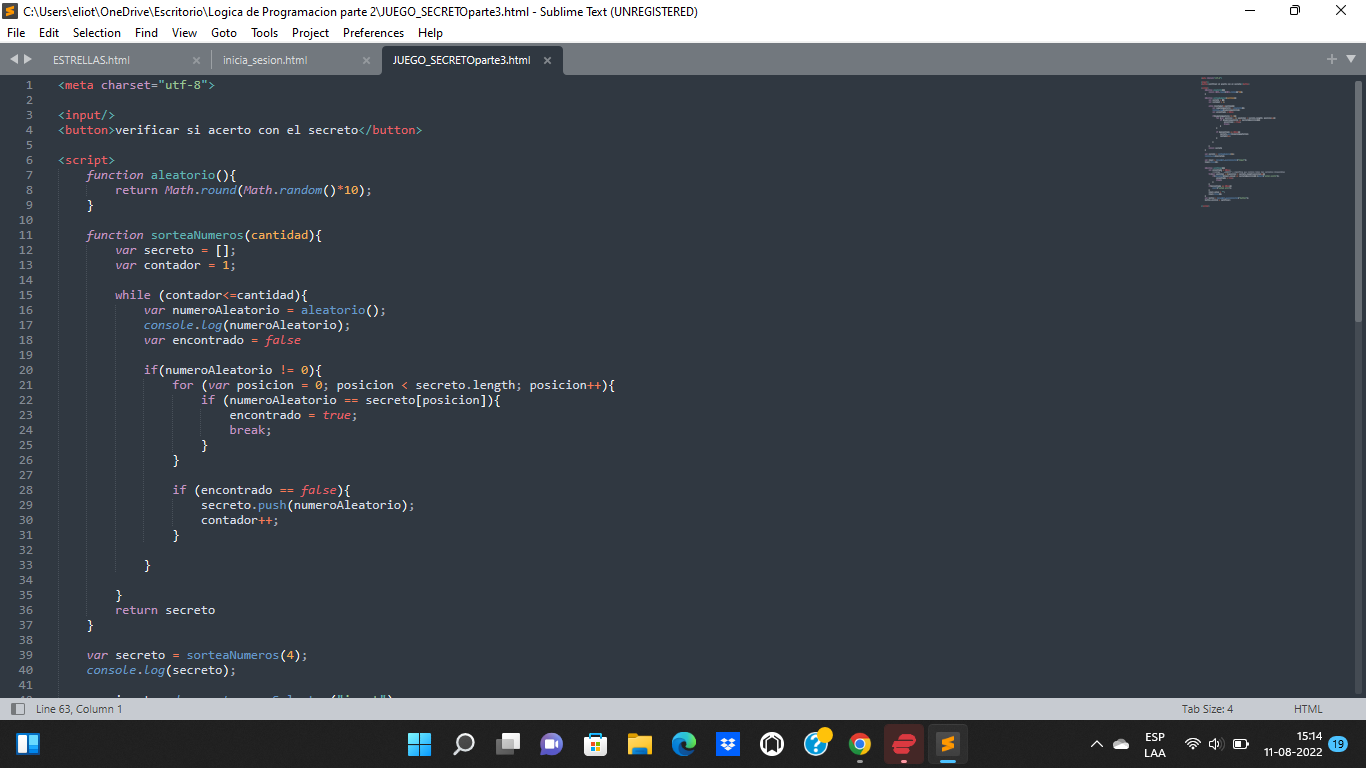Open the File menu
The image size is (1366, 768).
16,33
